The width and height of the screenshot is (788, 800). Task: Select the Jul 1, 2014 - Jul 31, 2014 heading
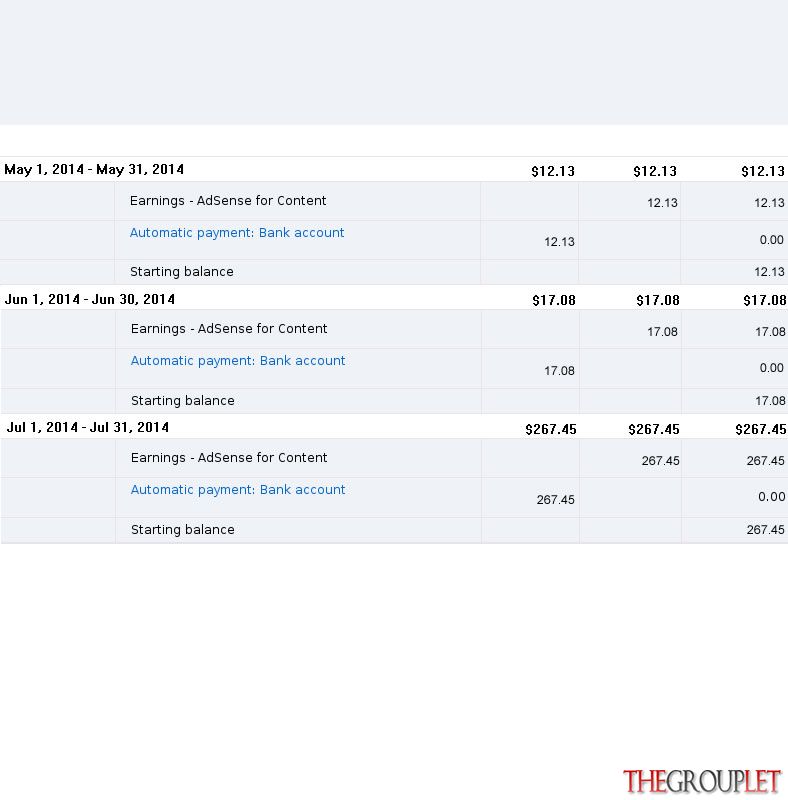[88, 427]
